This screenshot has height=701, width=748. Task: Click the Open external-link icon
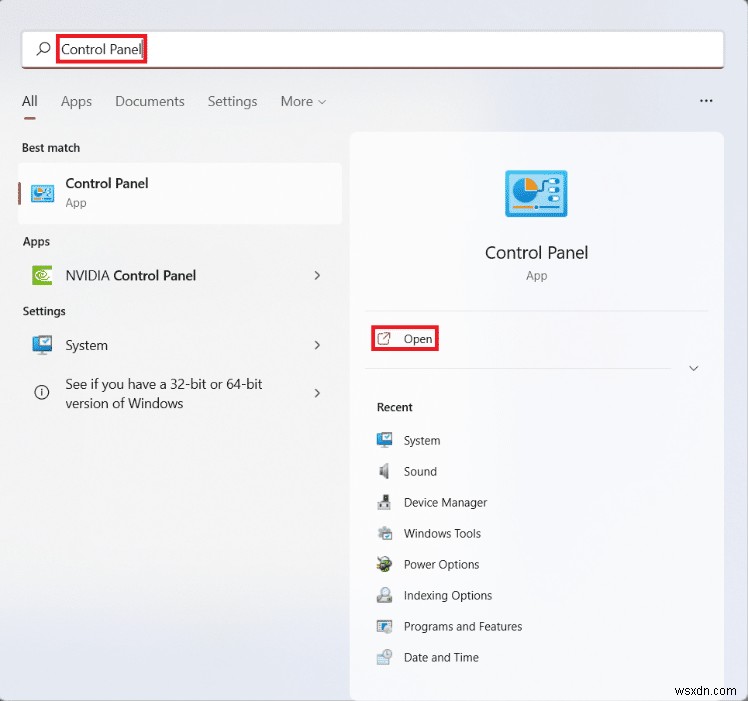tap(384, 339)
